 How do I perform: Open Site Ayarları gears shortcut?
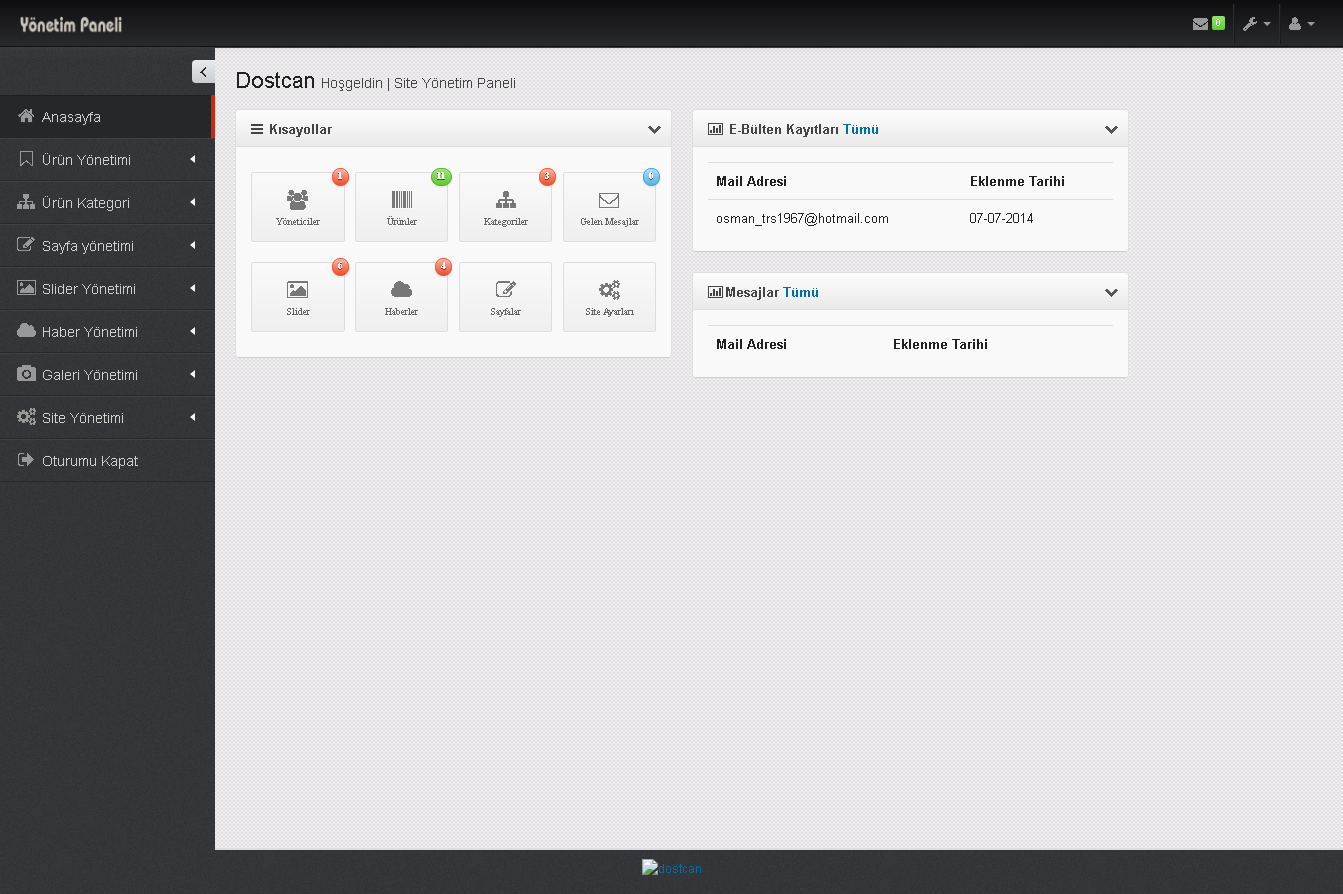click(609, 297)
